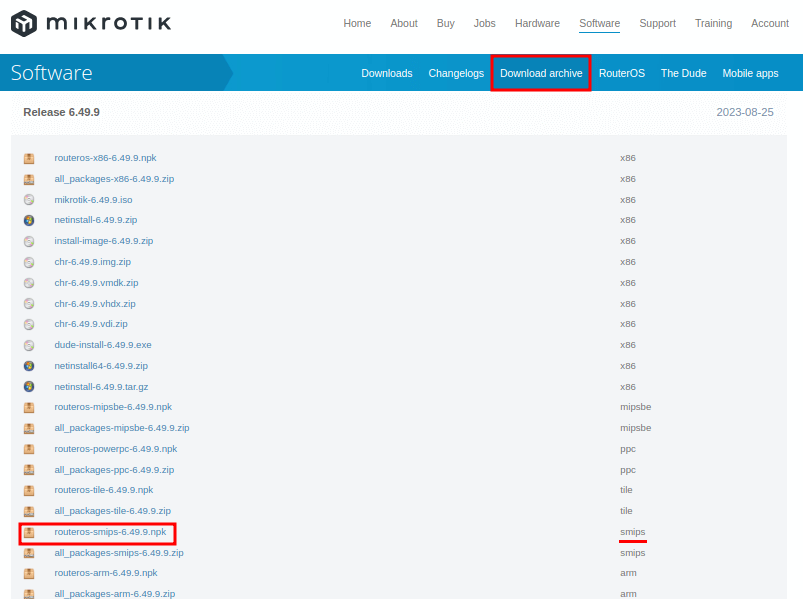Click package icon beside all_packages-ppc-6.49.9.zip
Screen dimensions: 803x599
pyautogui.click(x=29, y=470)
